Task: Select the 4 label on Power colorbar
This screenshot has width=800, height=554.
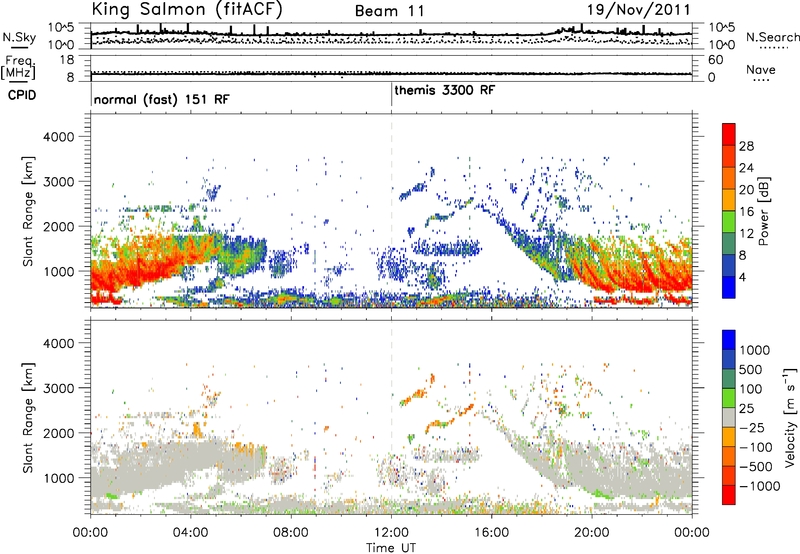Action: click(x=743, y=277)
